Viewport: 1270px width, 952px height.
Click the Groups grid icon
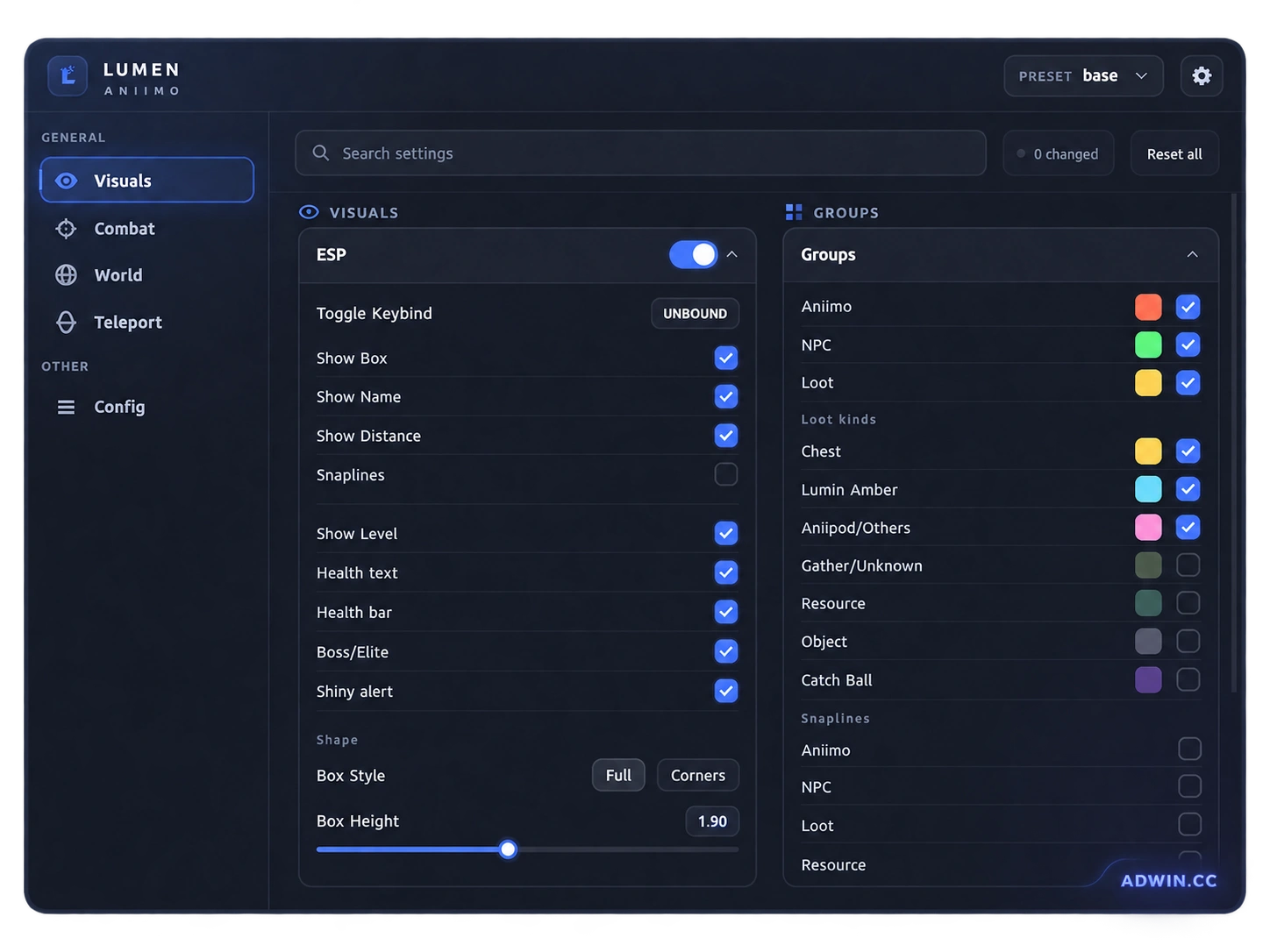(794, 212)
